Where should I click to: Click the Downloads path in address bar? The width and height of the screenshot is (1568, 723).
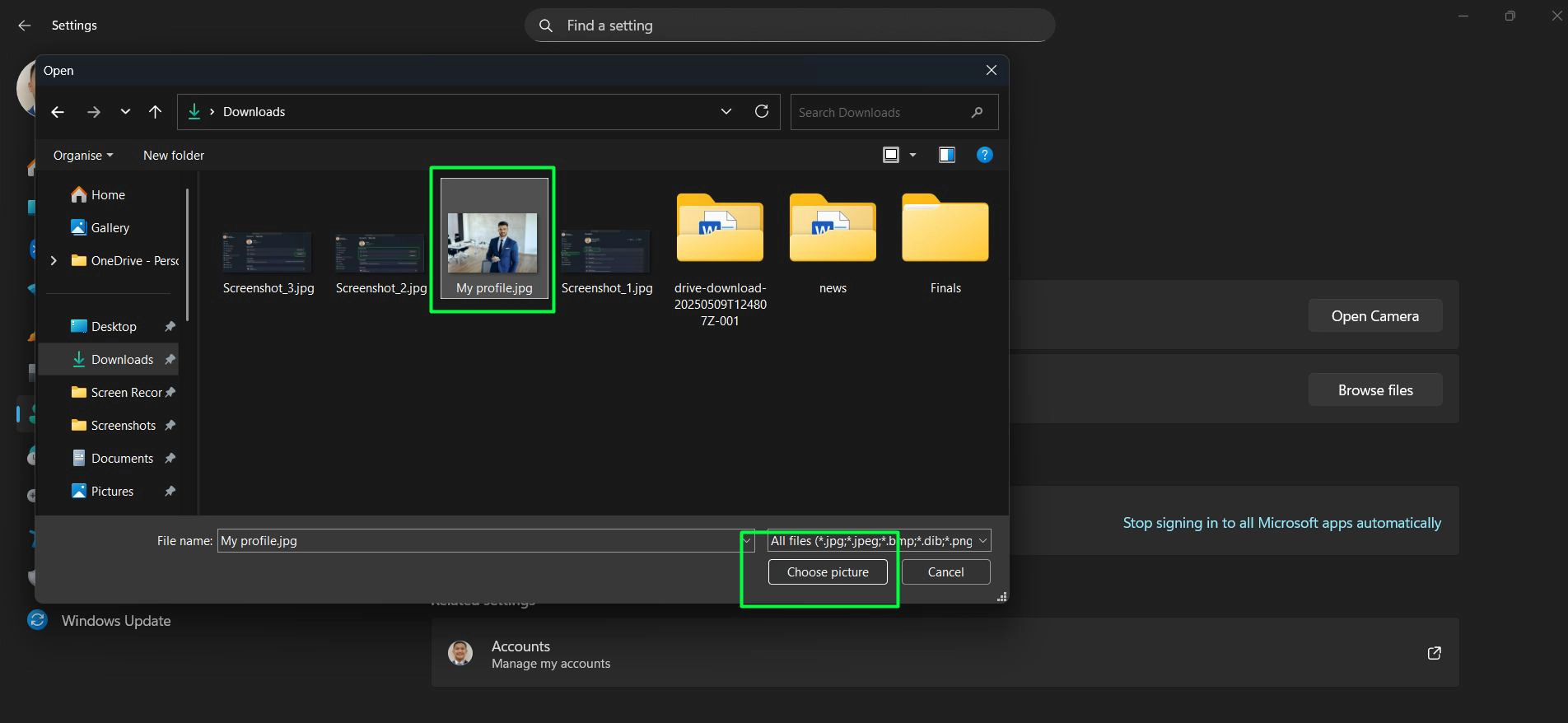(254, 112)
